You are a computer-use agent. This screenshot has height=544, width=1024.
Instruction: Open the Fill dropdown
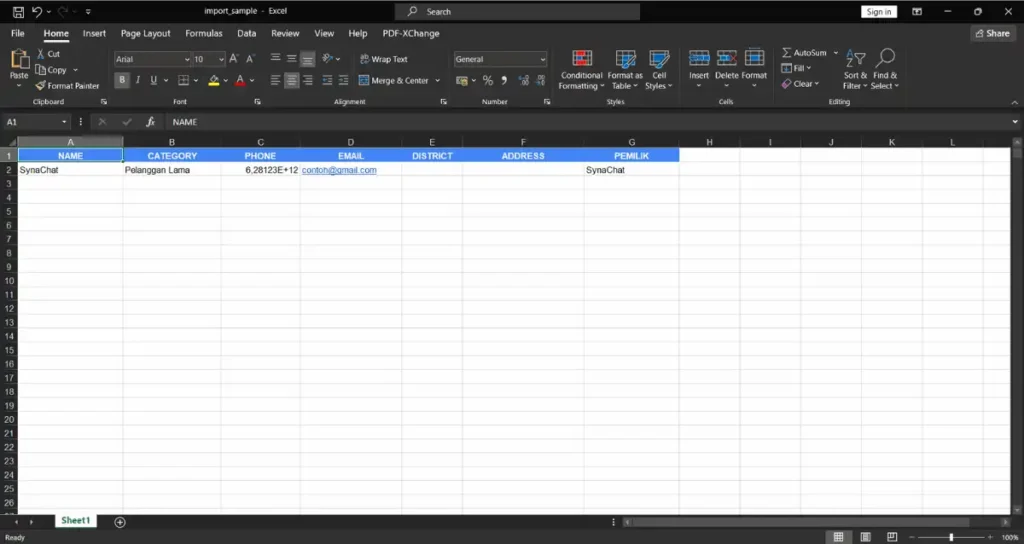pyautogui.click(x=797, y=68)
